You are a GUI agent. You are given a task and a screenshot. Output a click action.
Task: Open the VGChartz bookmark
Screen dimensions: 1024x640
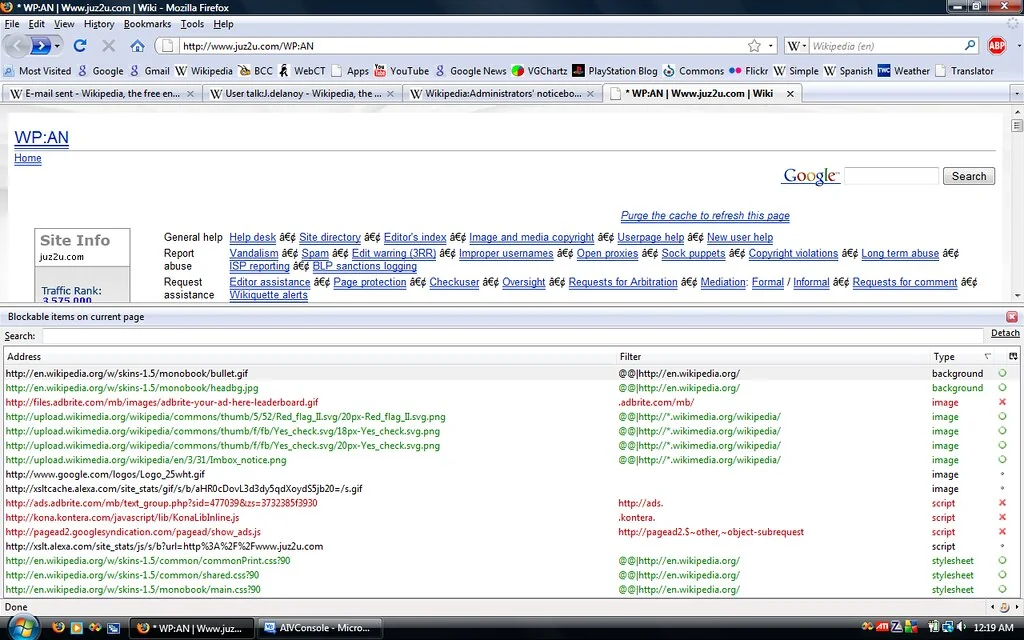click(x=539, y=71)
